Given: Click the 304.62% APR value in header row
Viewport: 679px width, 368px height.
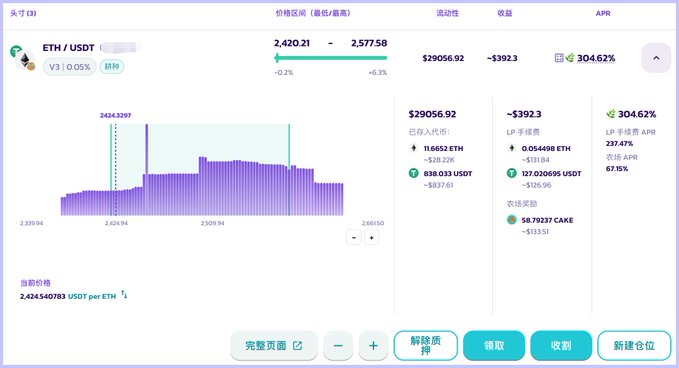Looking at the screenshot, I should (x=596, y=58).
